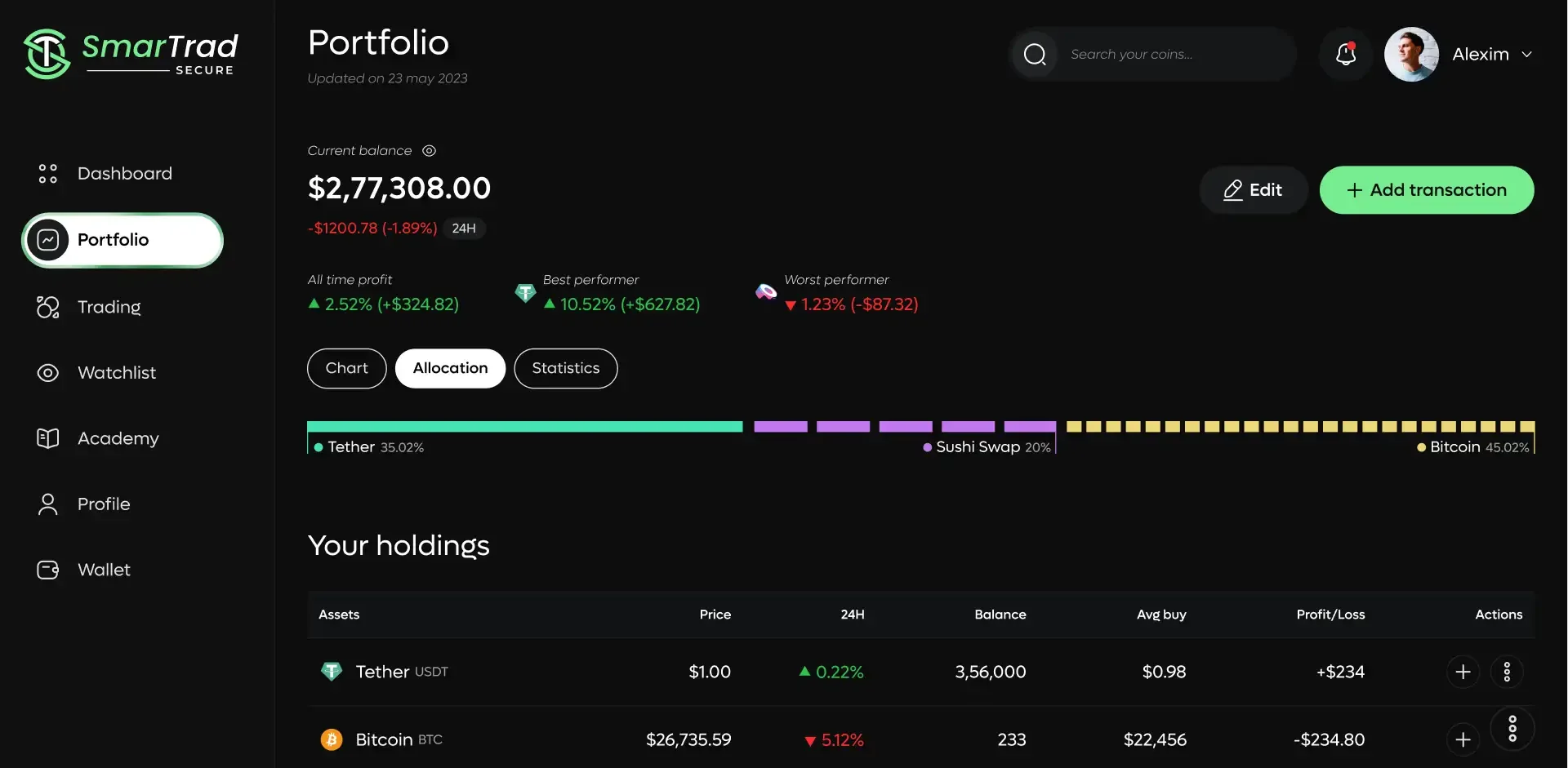
Task: Click the Bitcoin coin icon in holdings
Action: (332, 739)
